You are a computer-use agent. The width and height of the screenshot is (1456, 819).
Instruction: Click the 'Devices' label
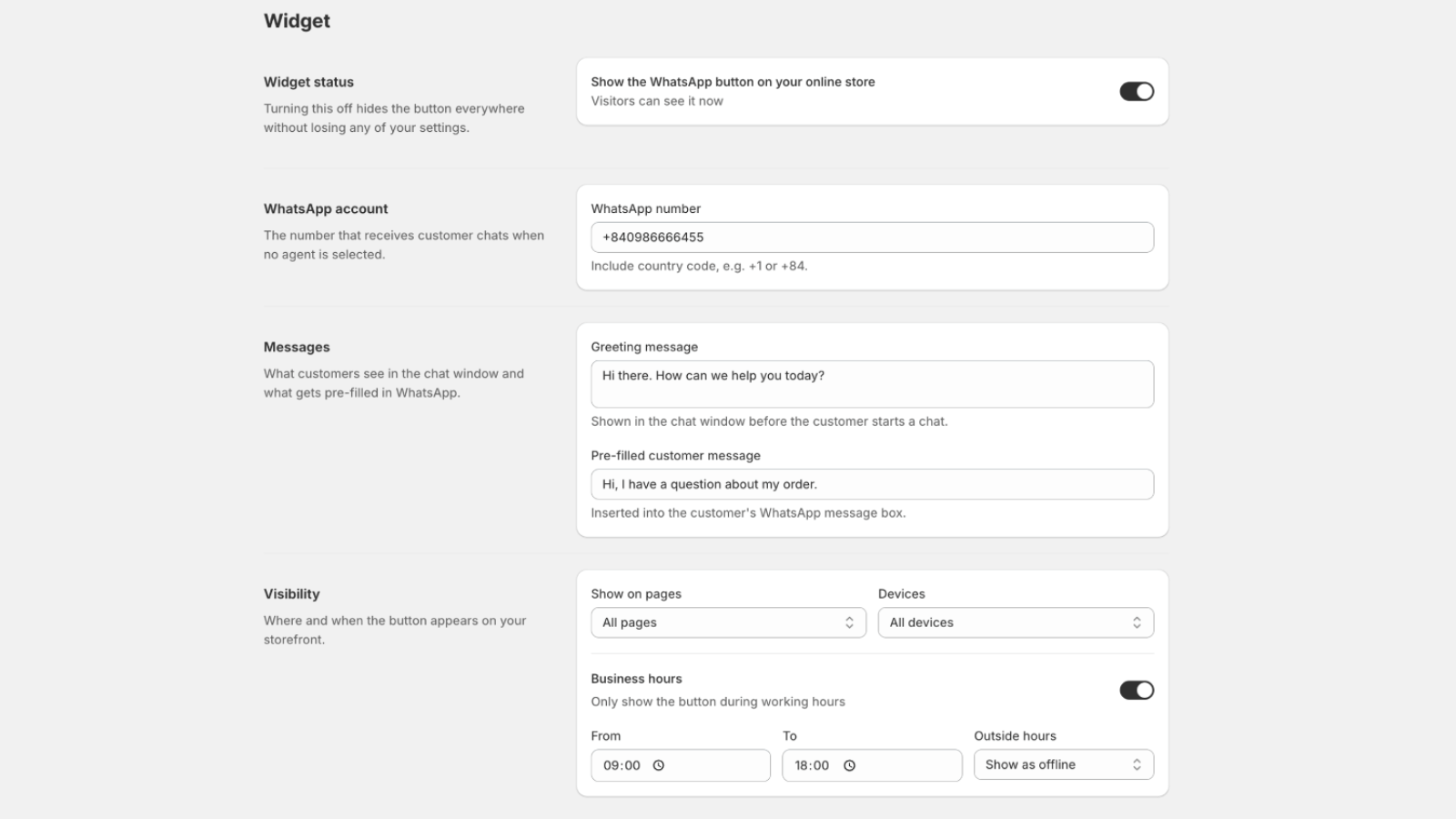coord(901,593)
